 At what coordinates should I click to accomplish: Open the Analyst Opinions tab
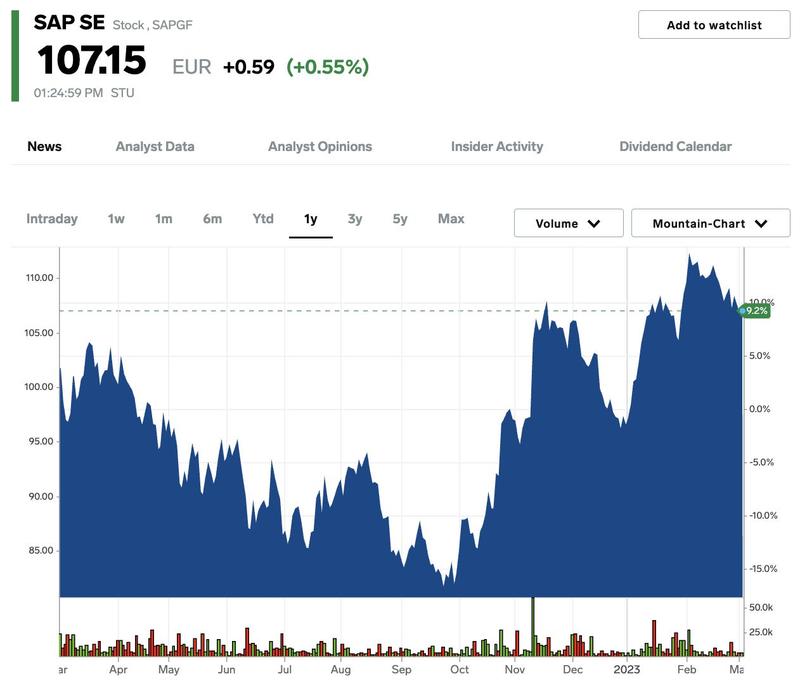(320, 146)
